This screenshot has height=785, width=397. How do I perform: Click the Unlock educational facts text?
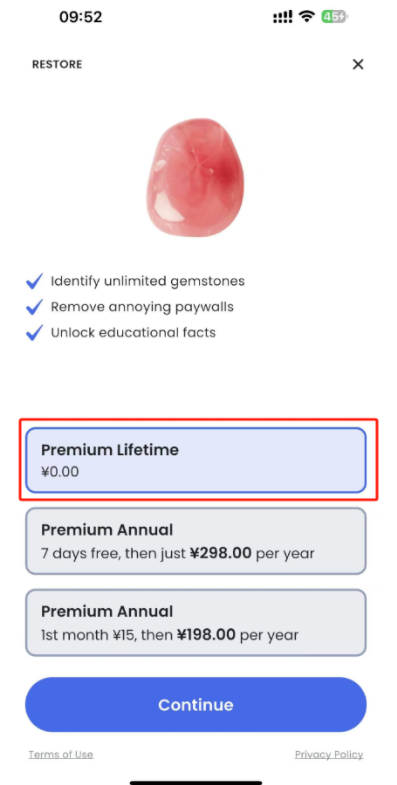(133, 332)
